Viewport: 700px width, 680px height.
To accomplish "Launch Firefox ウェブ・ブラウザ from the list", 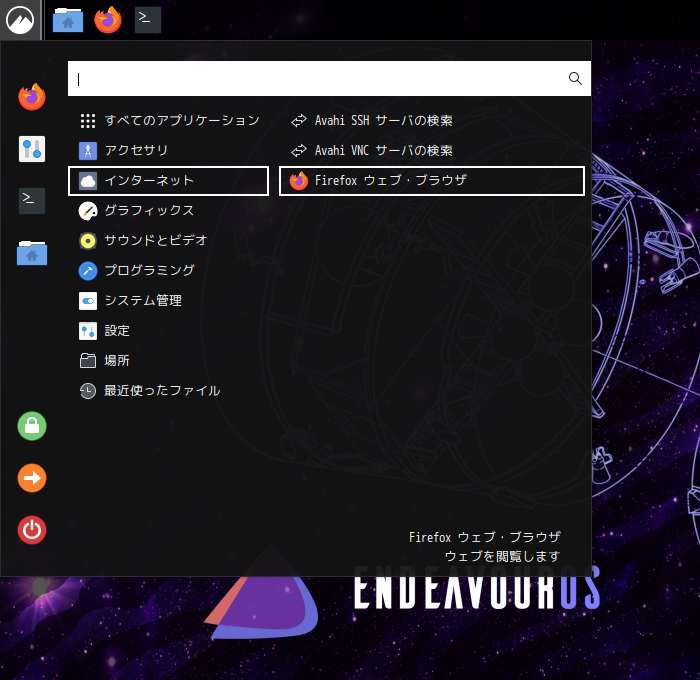I will coord(432,181).
